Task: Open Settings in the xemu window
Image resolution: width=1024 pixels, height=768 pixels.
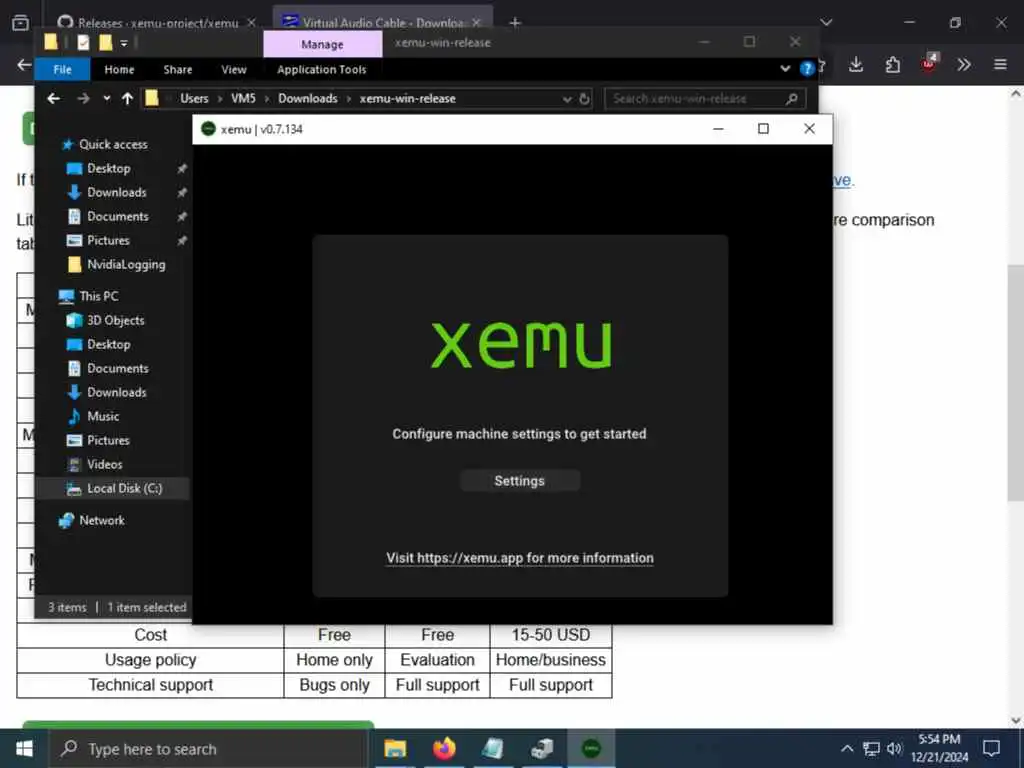Action: [519, 481]
